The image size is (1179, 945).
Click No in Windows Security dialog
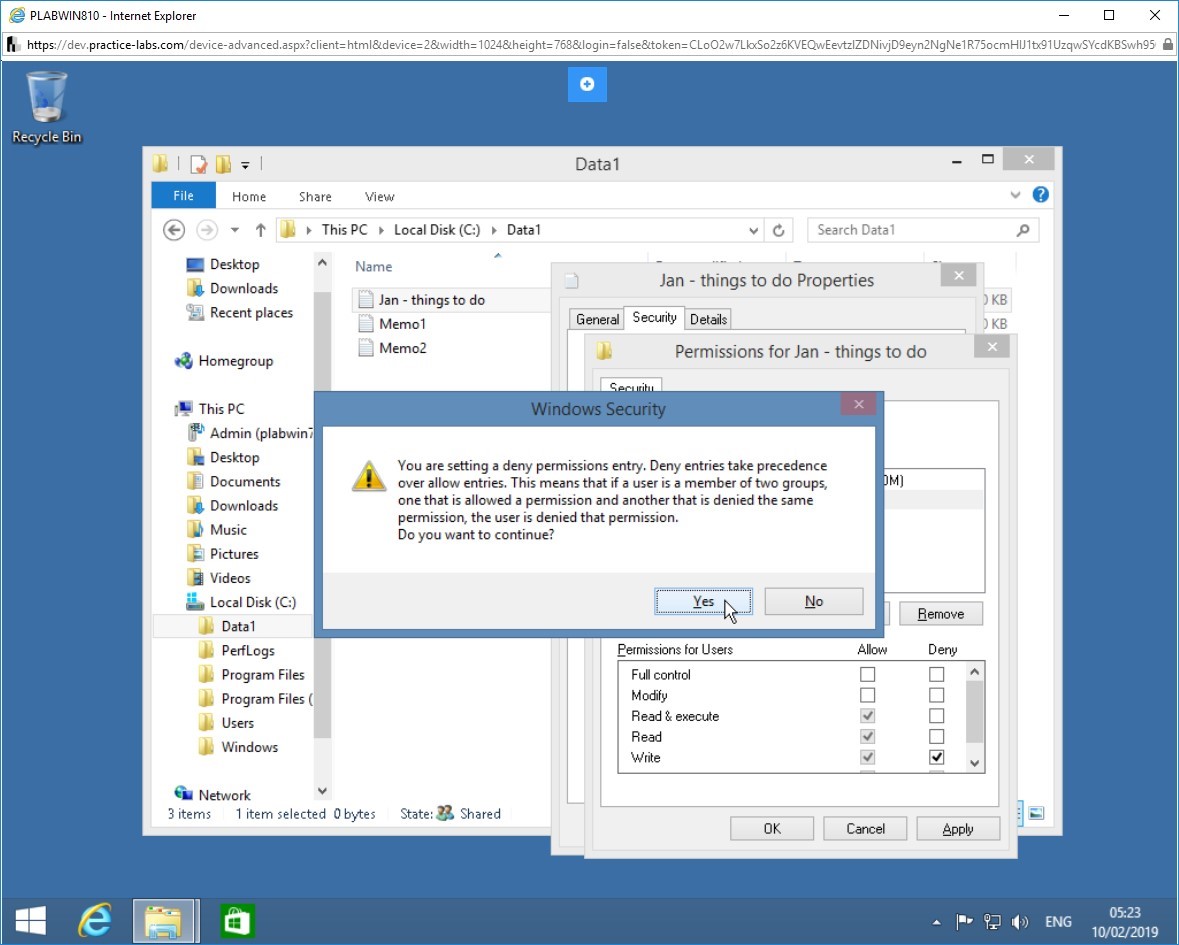point(814,601)
